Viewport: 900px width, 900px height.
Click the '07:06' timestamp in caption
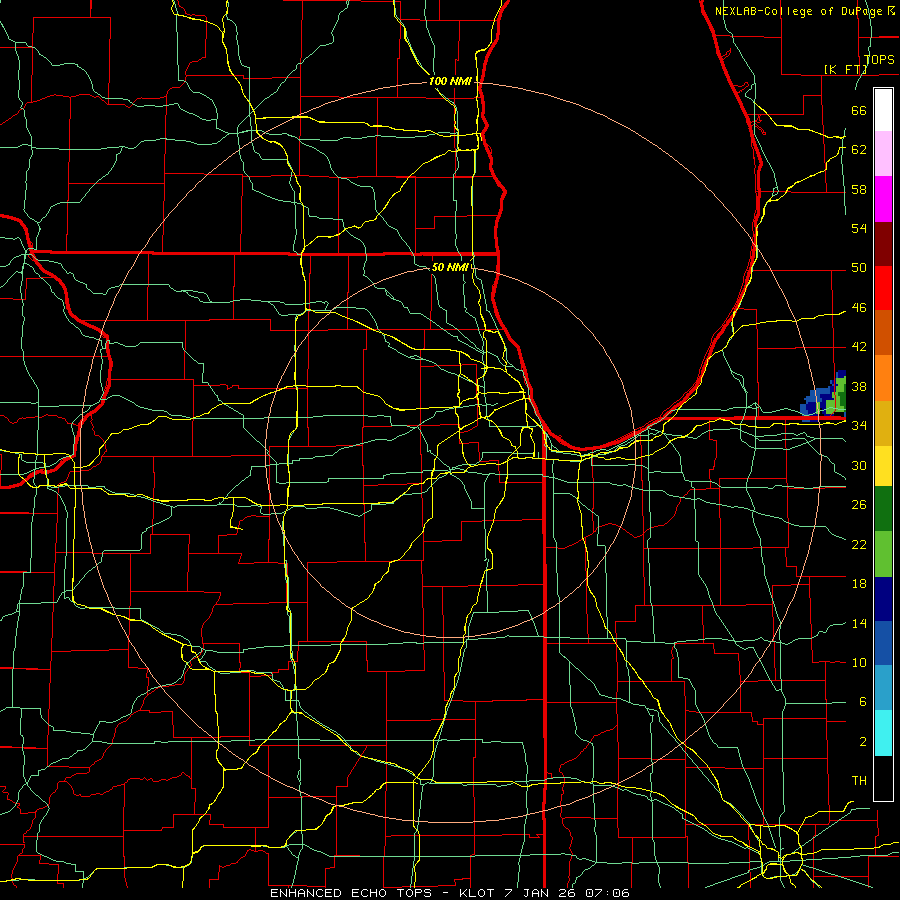click(608, 893)
